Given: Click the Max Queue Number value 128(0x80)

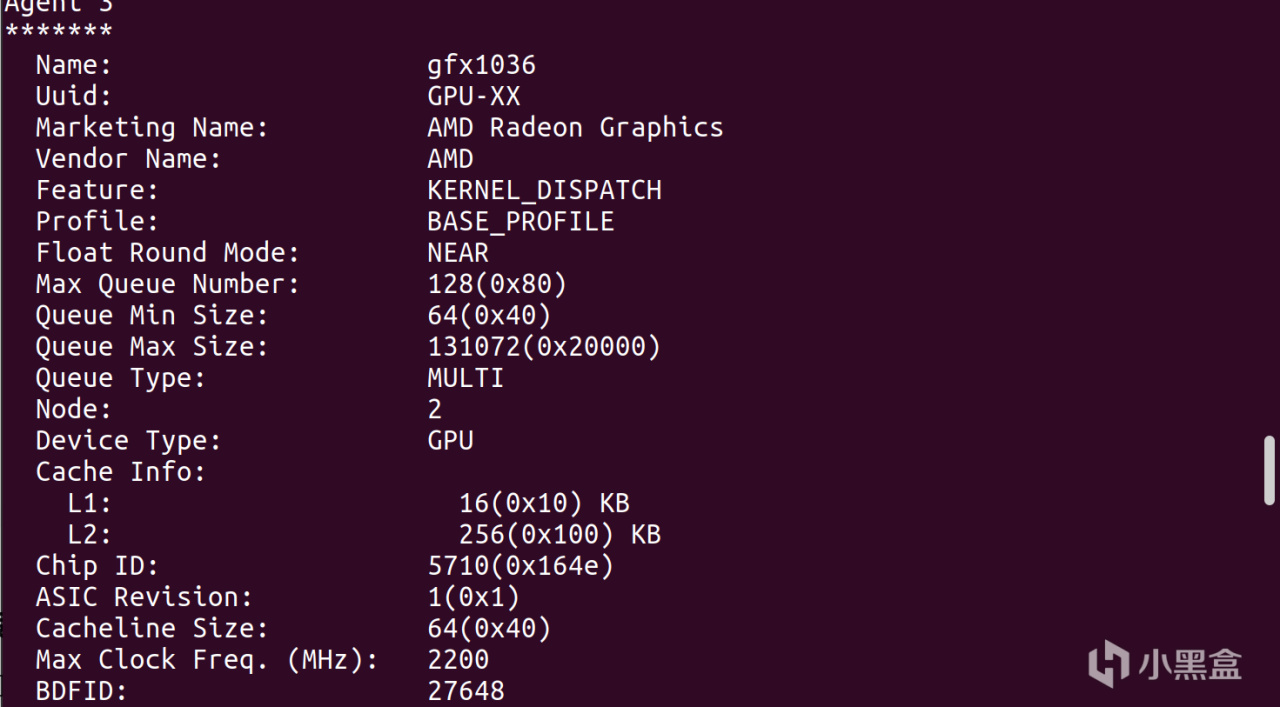Looking at the screenshot, I should point(497,284).
